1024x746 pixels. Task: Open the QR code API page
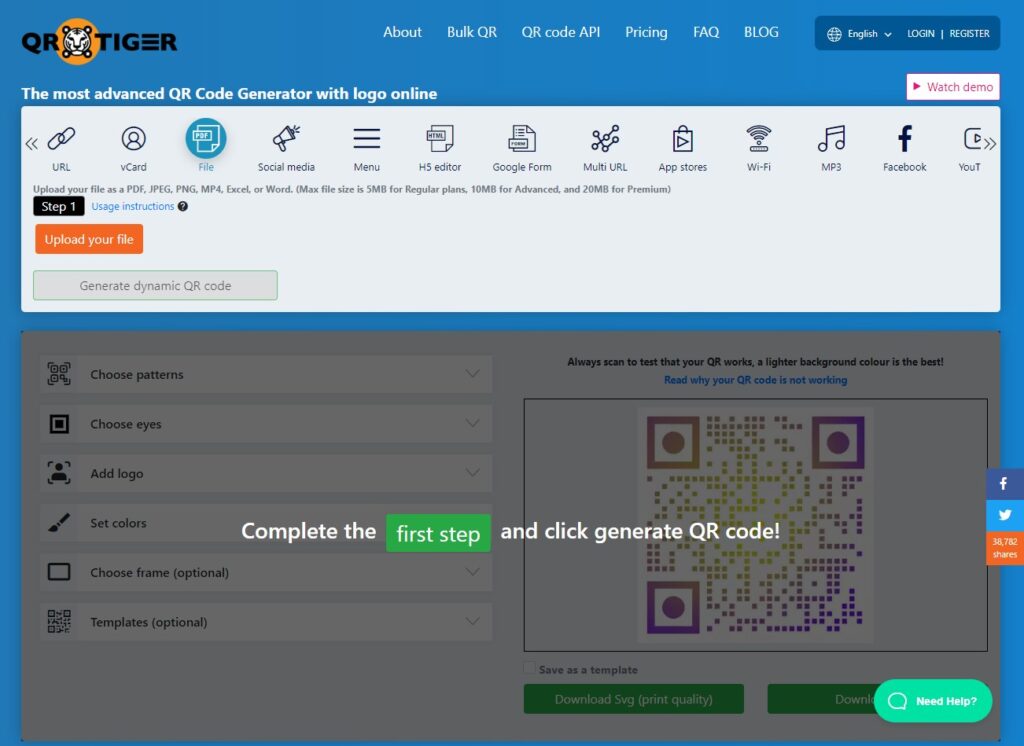560,32
